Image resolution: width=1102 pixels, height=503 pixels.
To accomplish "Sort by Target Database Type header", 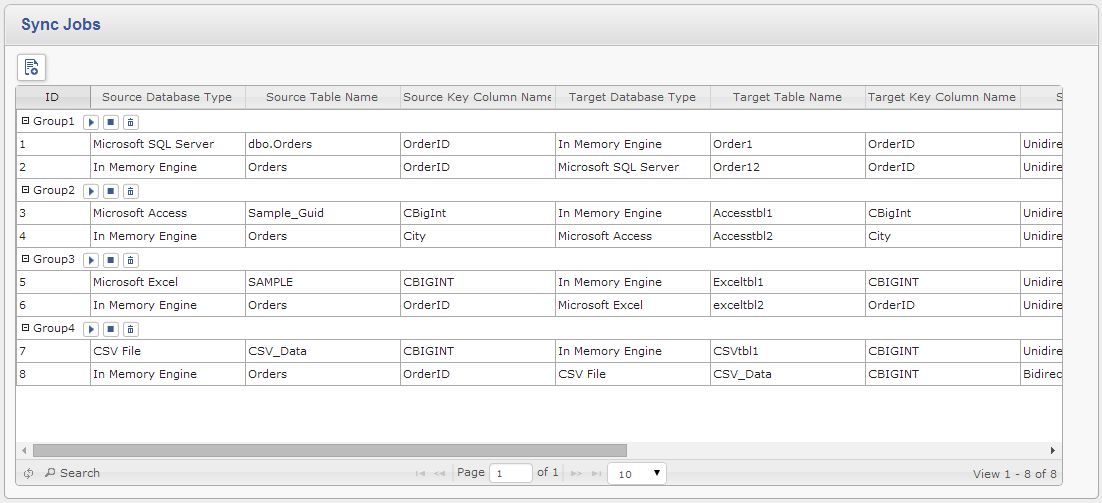I will pyautogui.click(x=633, y=97).
